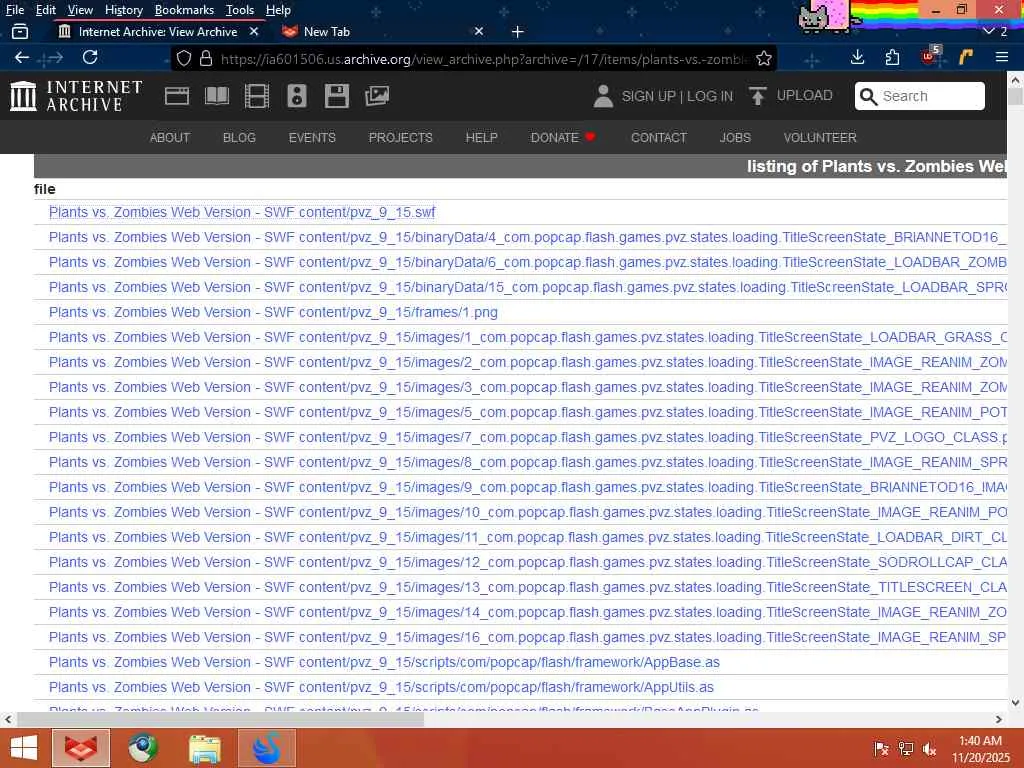Image resolution: width=1024 pixels, height=768 pixels.
Task: Open the scripts AppBase.as file link
Action: click(384, 662)
